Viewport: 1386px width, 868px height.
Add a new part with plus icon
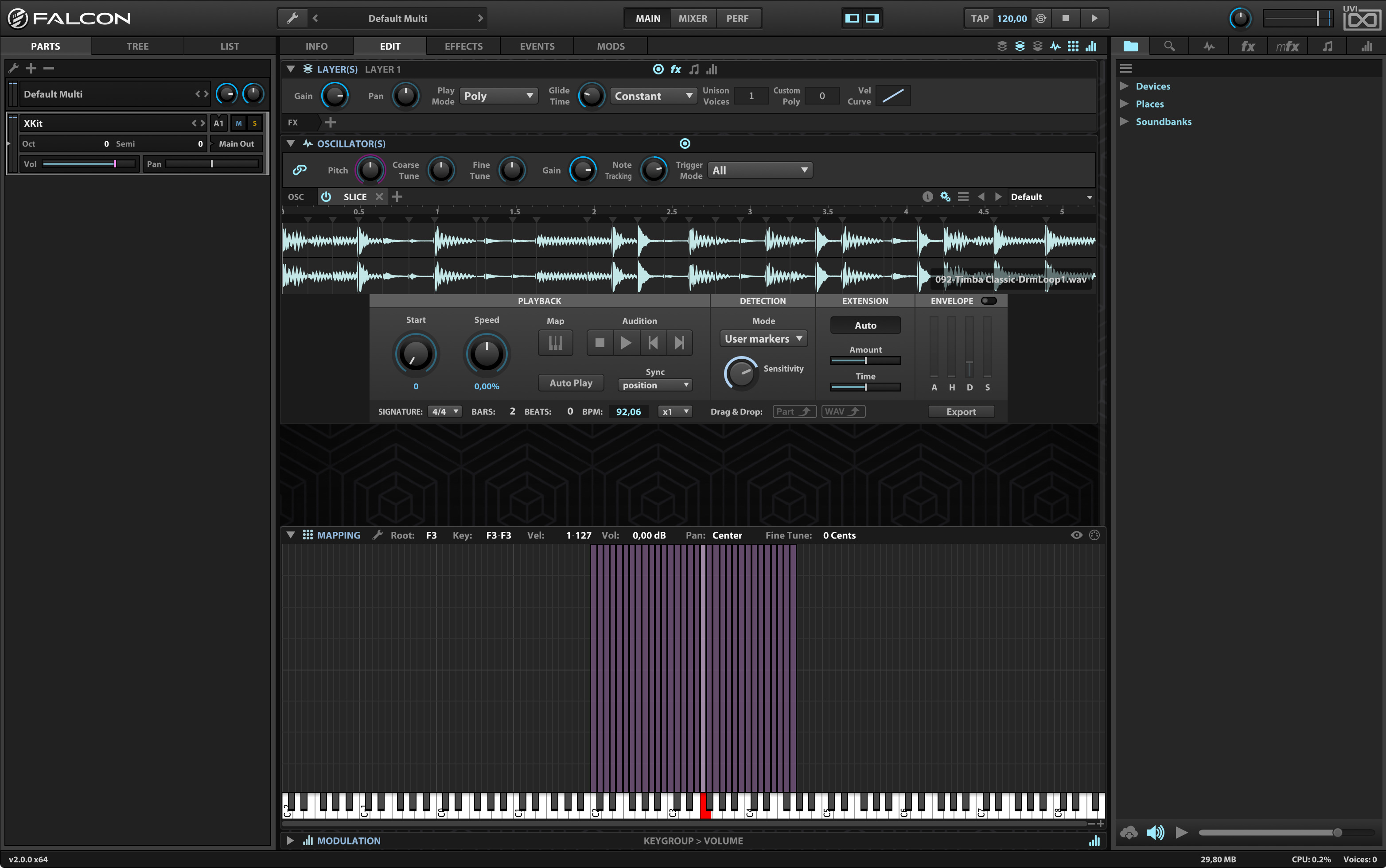31,68
